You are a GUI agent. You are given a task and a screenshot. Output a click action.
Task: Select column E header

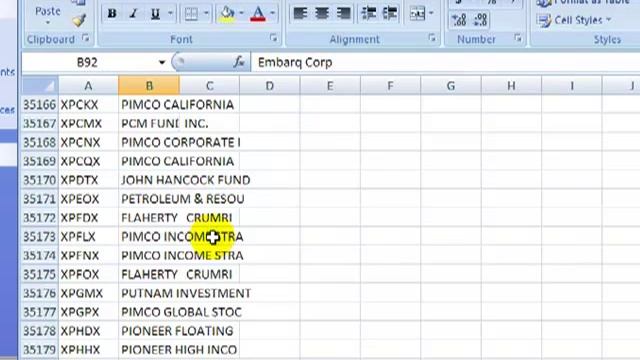tap(330, 86)
